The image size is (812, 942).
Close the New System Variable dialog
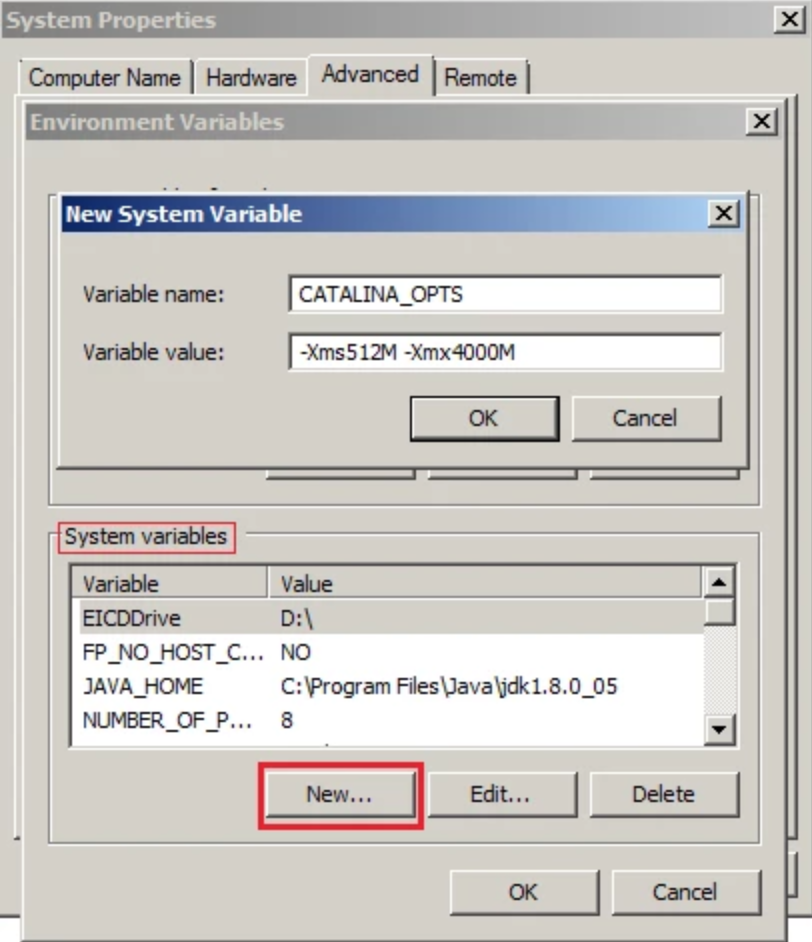[722, 214]
